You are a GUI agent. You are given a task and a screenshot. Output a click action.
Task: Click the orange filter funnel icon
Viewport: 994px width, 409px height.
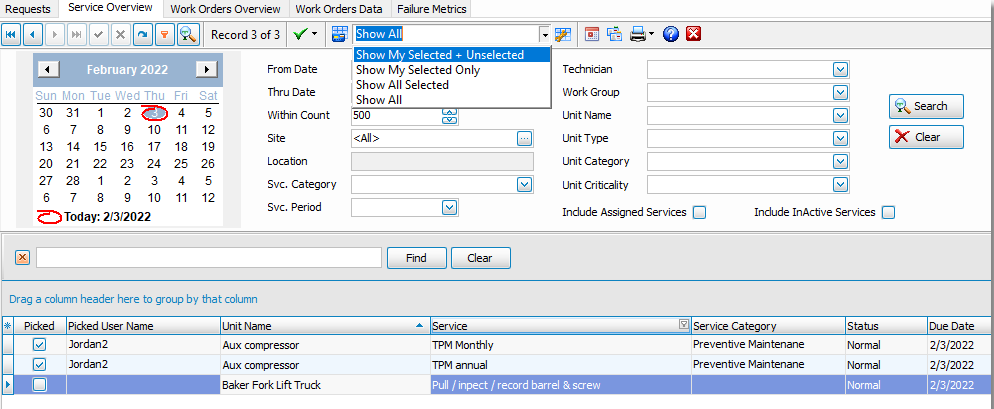[x=164, y=34]
